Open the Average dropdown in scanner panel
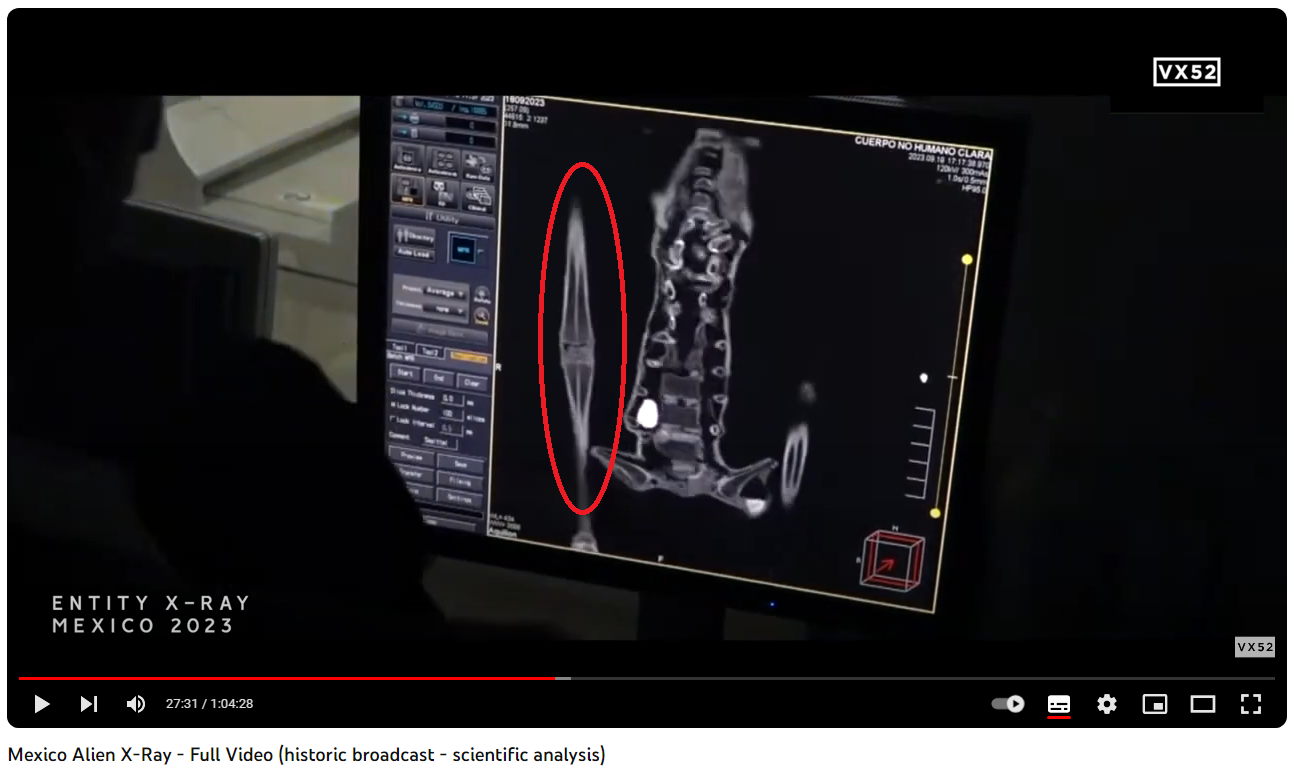1294x770 pixels. point(444,292)
